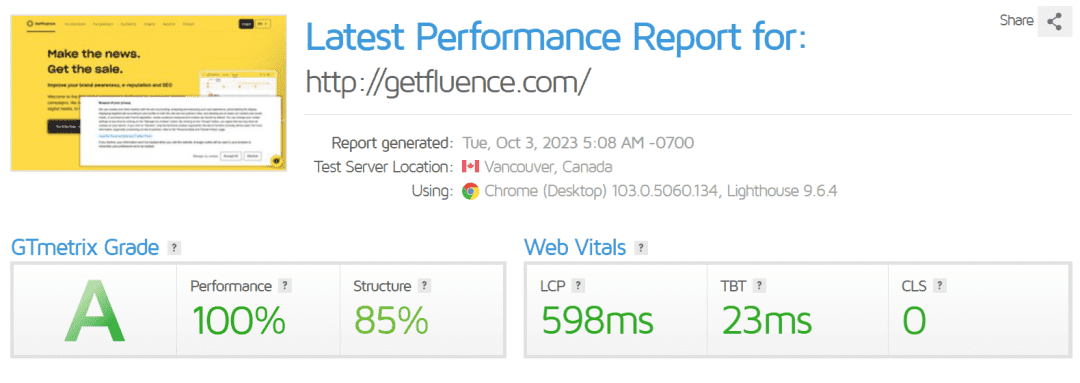Select the 85% Structure score
This screenshot has width=1080, height=383.
pos(391,320)
